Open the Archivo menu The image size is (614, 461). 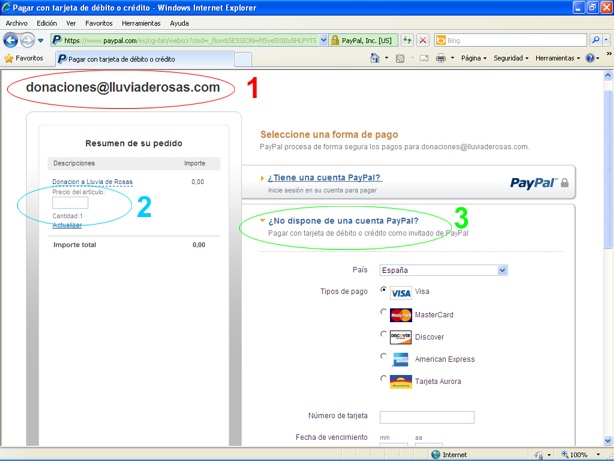[16, 23]
